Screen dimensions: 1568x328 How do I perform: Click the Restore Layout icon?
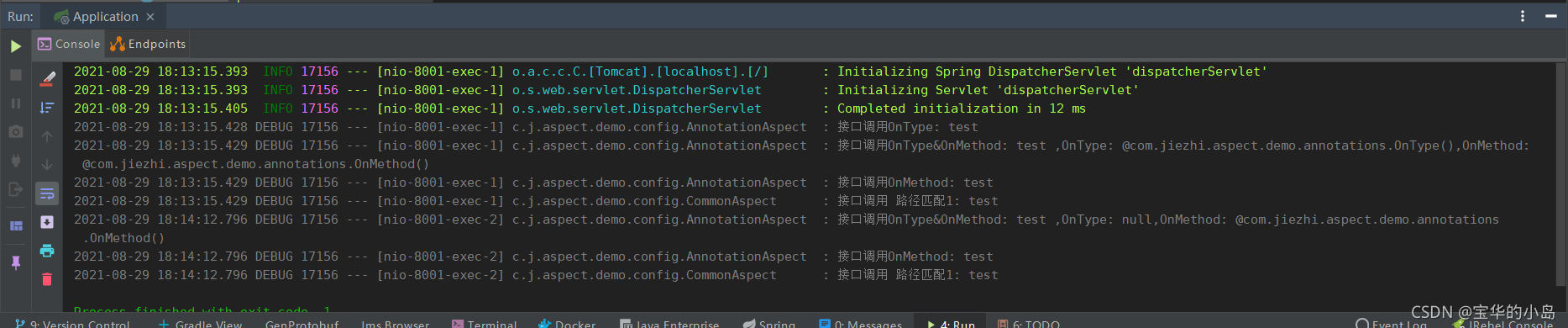click(x=15, y=225)
